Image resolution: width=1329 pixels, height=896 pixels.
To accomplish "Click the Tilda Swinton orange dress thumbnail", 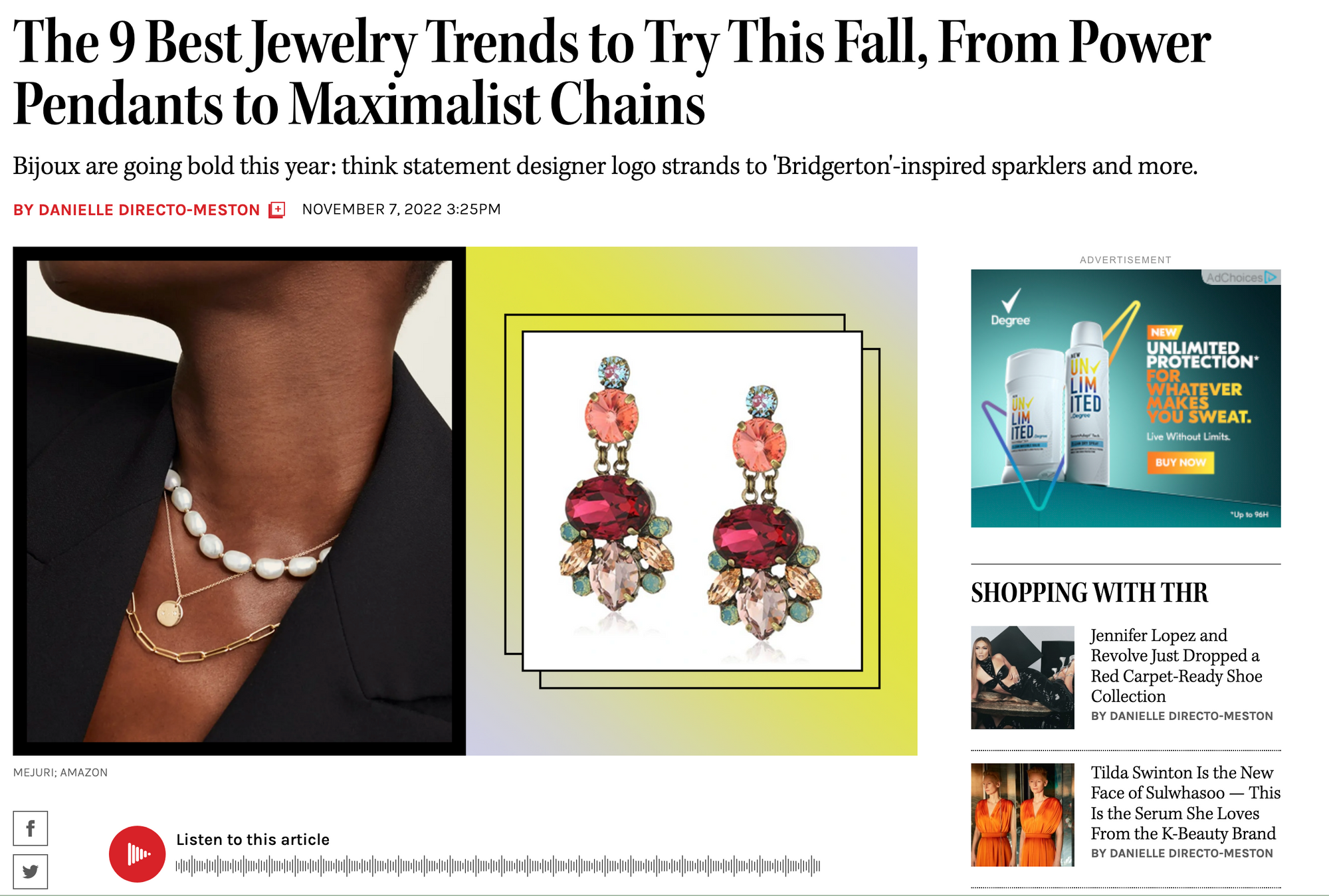I will (1023, 815).
